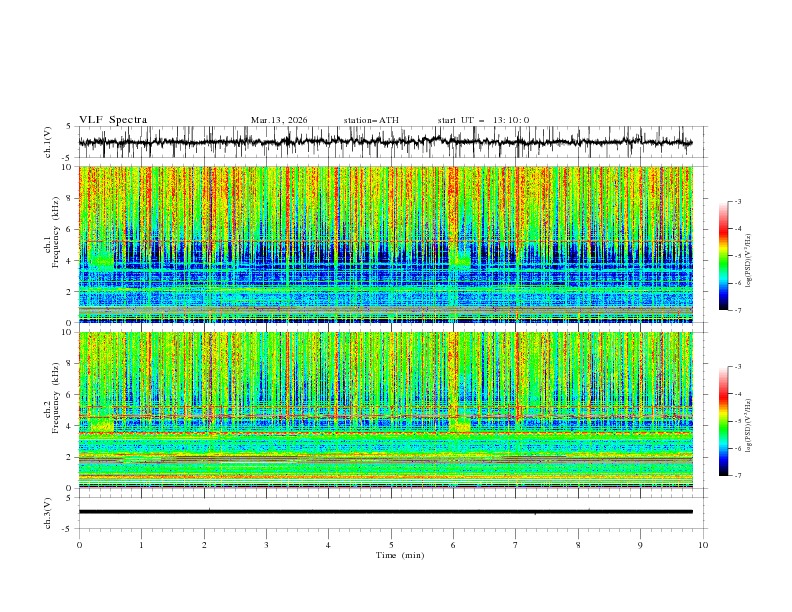Click the time axis tick label '1'
Viewport: 792px width, 612px height.
[x=141, y=545]
